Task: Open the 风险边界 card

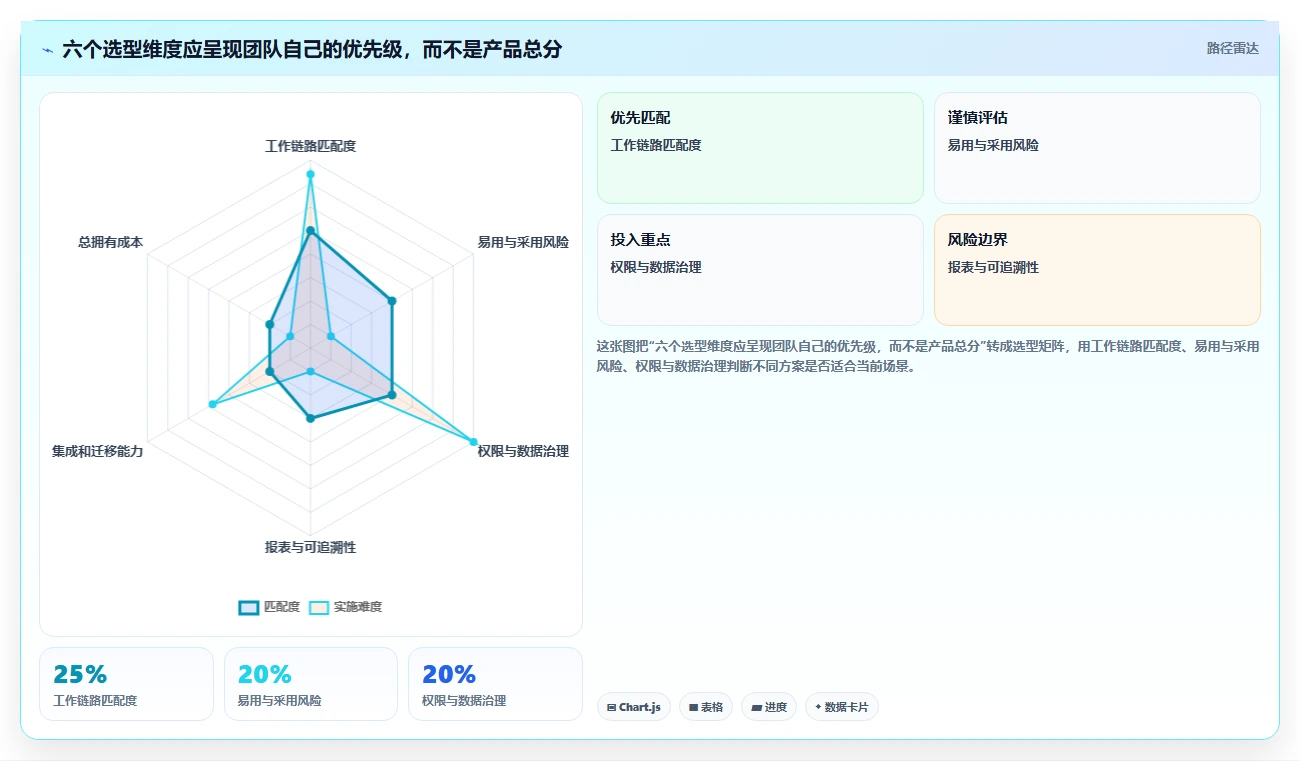Action: coord(1097,270)
